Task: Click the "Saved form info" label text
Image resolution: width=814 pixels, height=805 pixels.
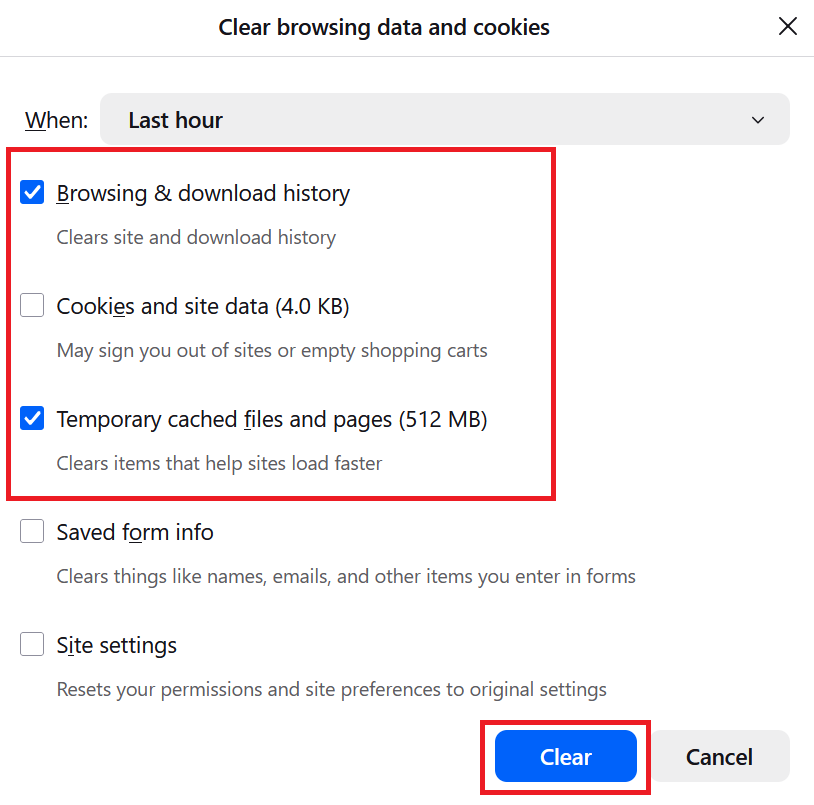Action: [135, 532]
